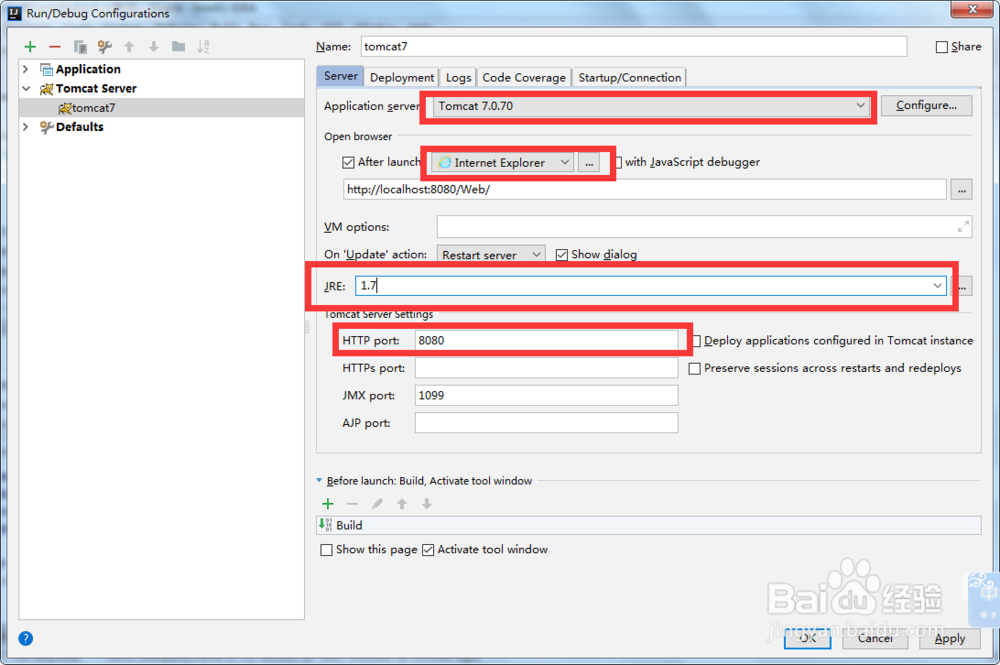Open help via the question mark icon
The height and width of the screenshot is (665, 1000).
pos(24,638)
